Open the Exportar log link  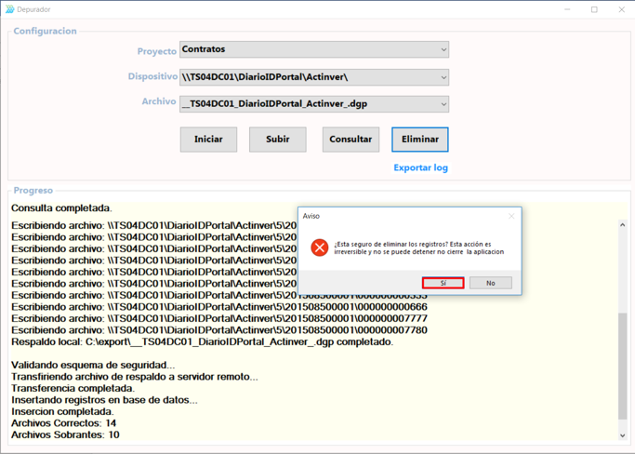pos(420,168)
